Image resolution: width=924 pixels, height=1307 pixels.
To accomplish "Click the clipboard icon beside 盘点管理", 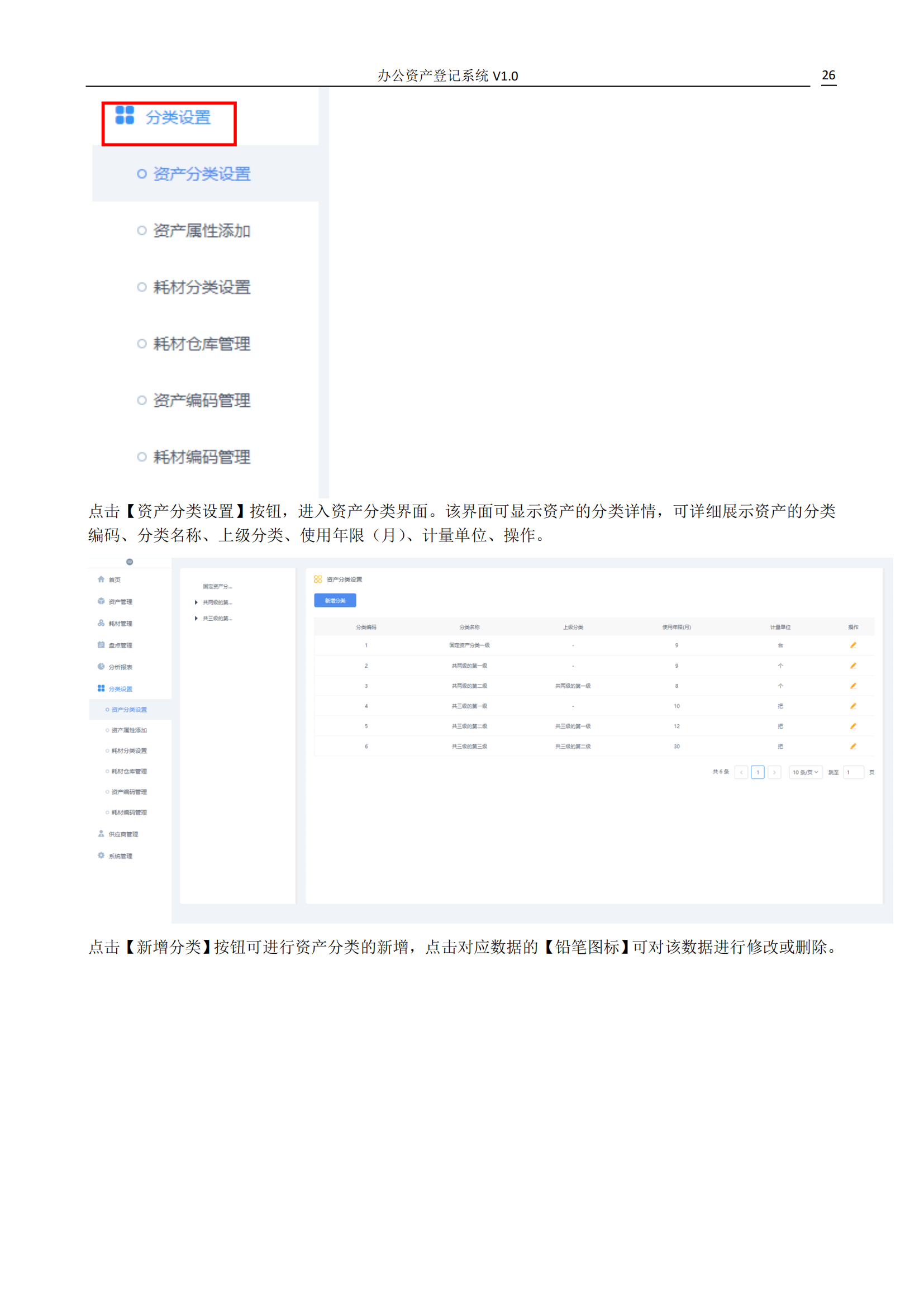I will point(101,645).
